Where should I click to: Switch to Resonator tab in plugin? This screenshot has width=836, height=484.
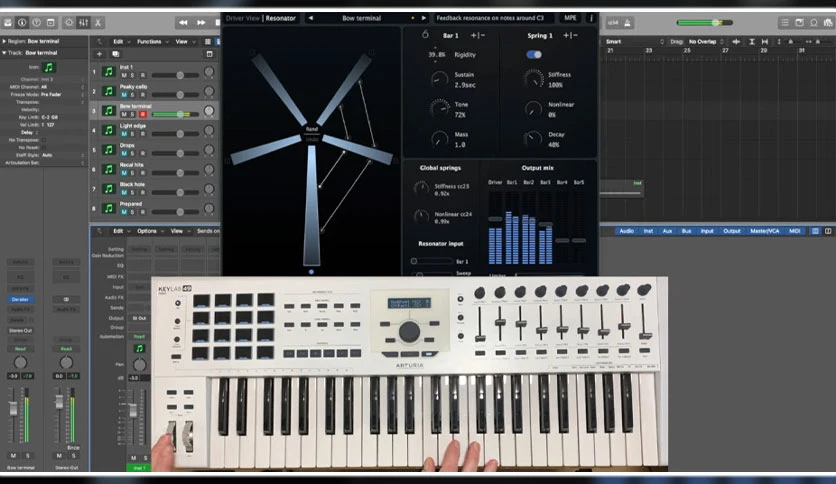(280, 18)
